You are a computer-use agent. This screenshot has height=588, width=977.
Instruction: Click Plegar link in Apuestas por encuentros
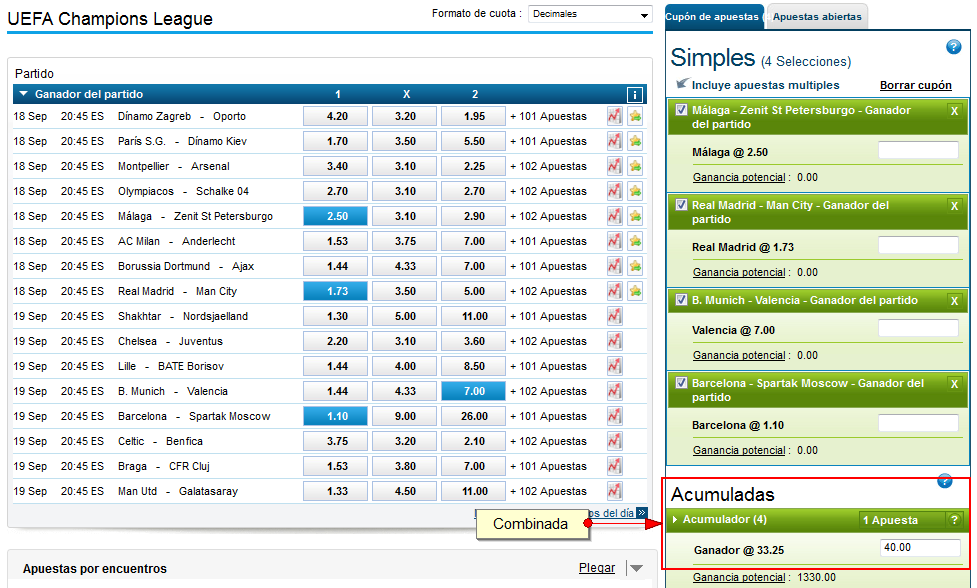596,568
